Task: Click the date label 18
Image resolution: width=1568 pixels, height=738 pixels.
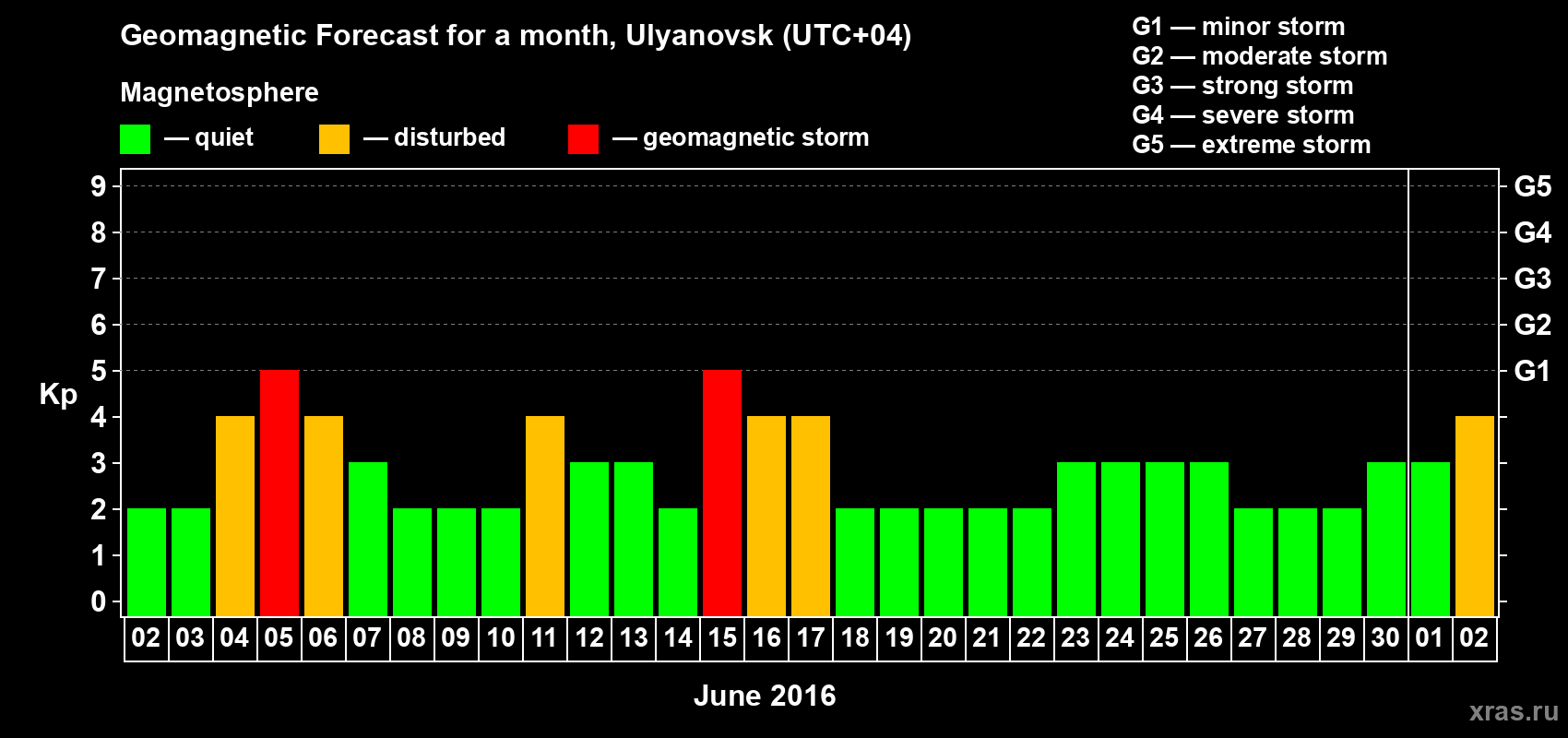Action: click(x=854, y=638)
